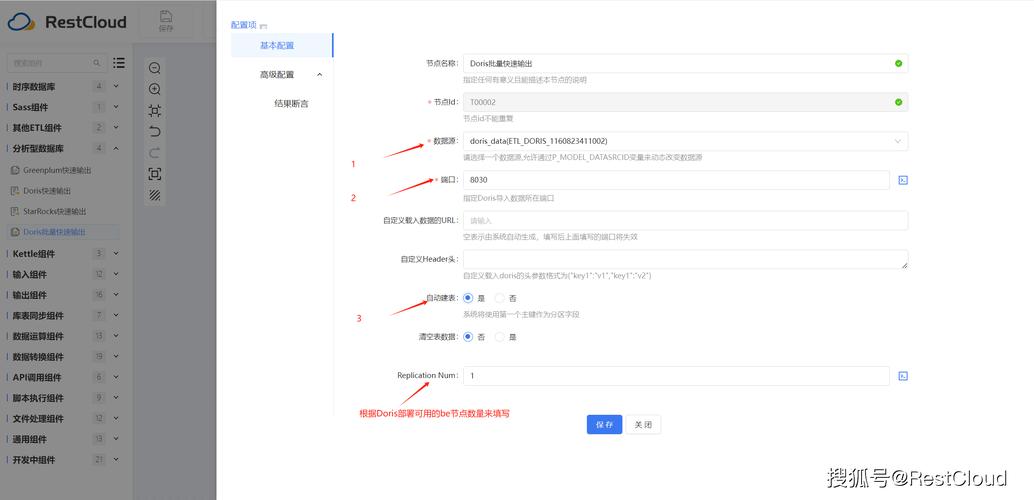This screenshot has width=1034, height=500.
Task: Expand 其他ETL组件 category
Action: coord(116,127)
